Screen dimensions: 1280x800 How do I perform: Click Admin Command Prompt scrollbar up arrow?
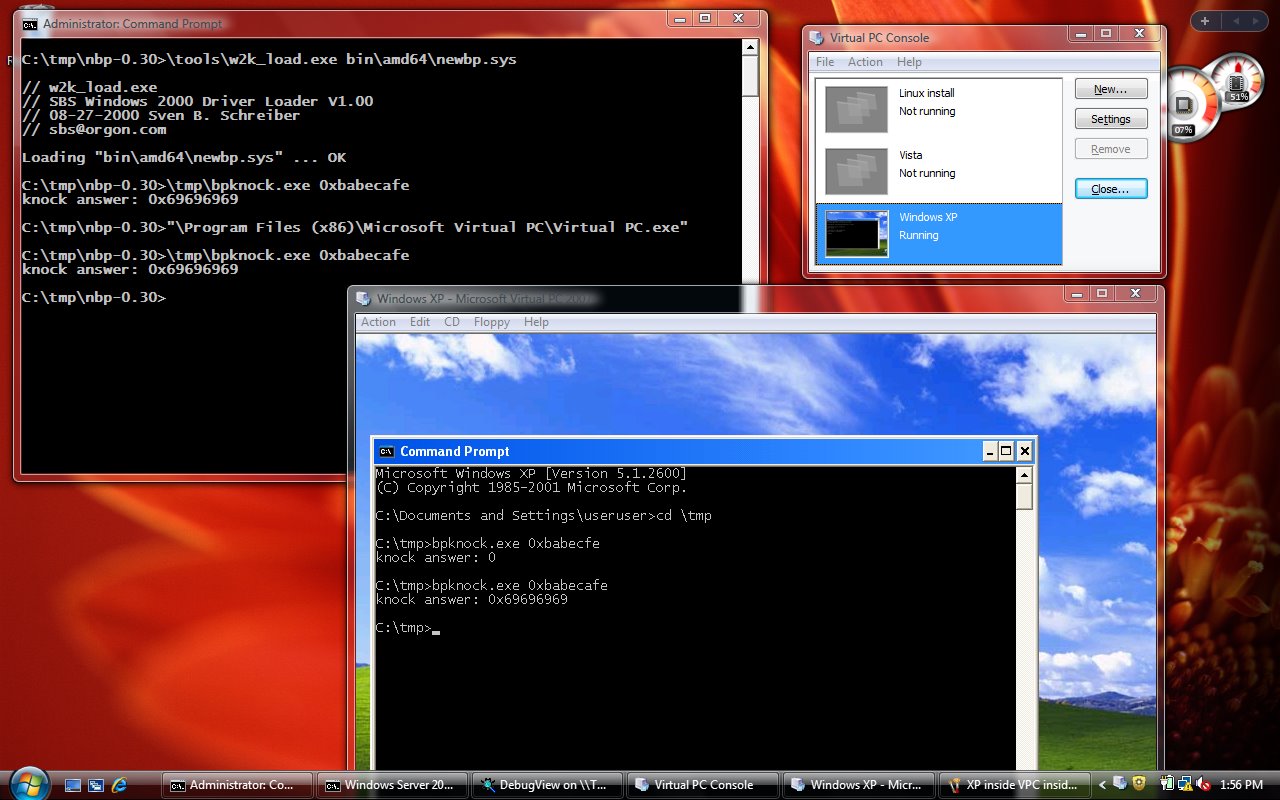coord(750,48)
